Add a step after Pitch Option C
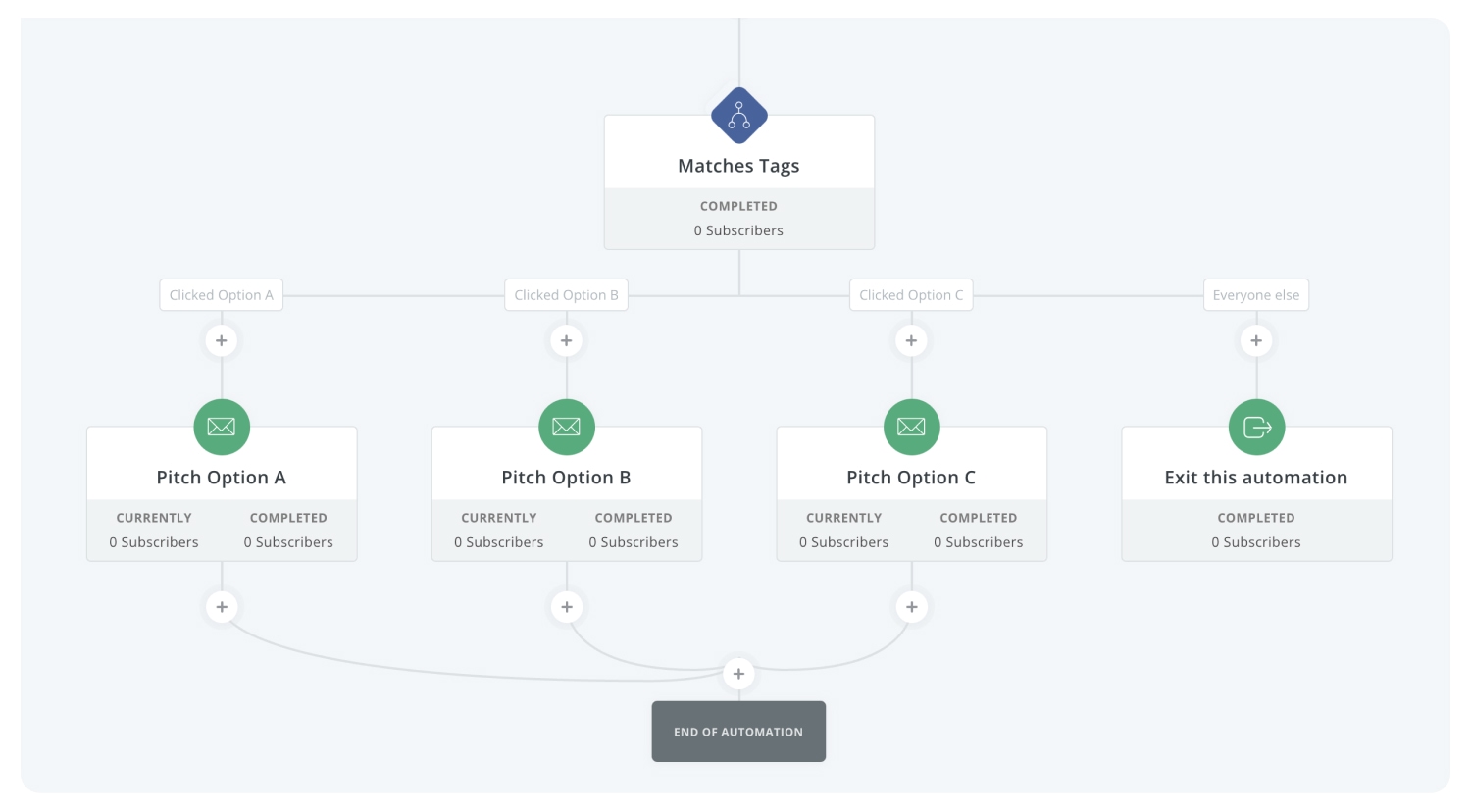Viewport: 1471px width, 812px height. click(x=912, y=607)
